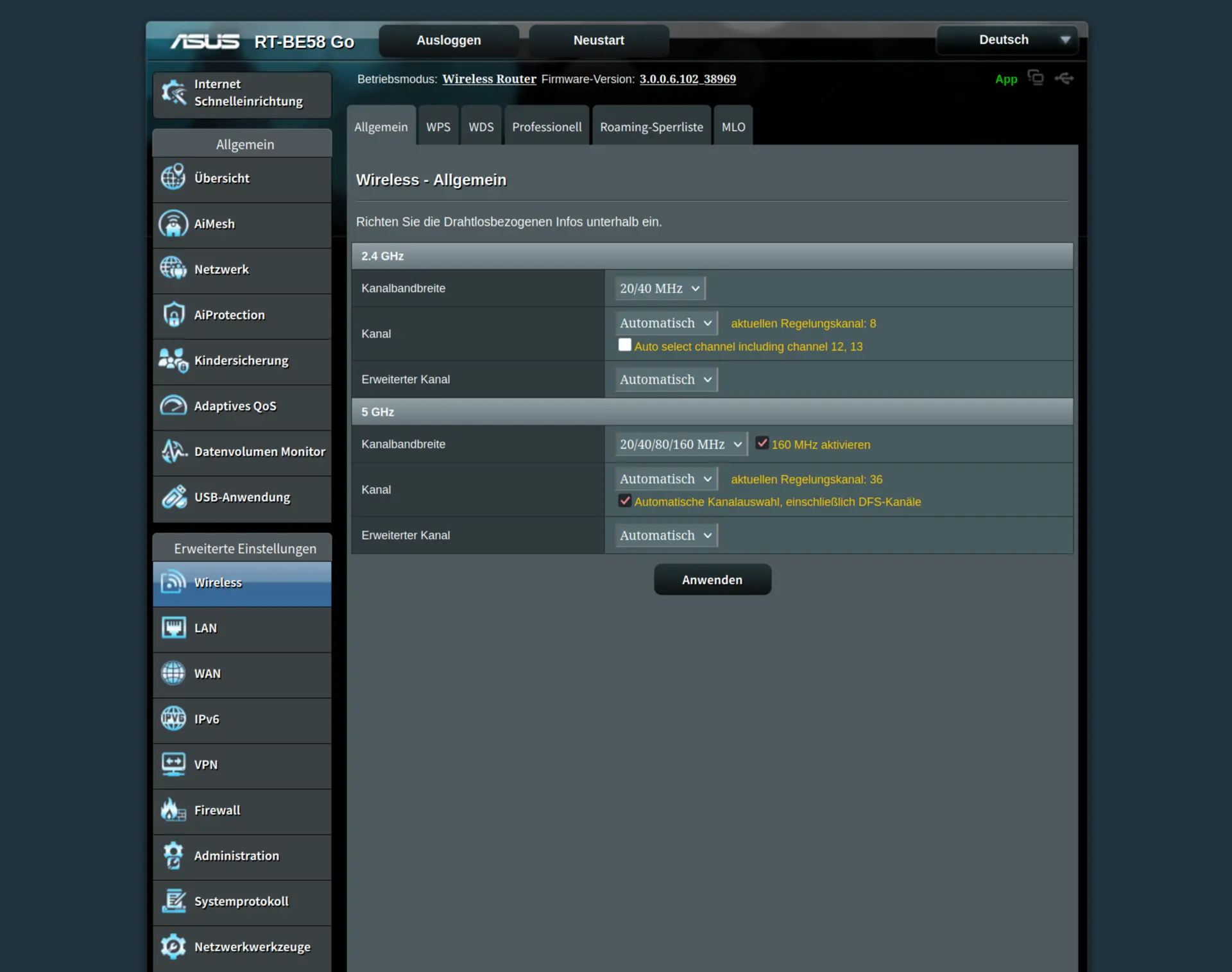1232x972 pixels.
Task: Toggle DFS-Kanäle automatic channel selection checkbox
Action: pyautogui.click(x=624, y=501)
